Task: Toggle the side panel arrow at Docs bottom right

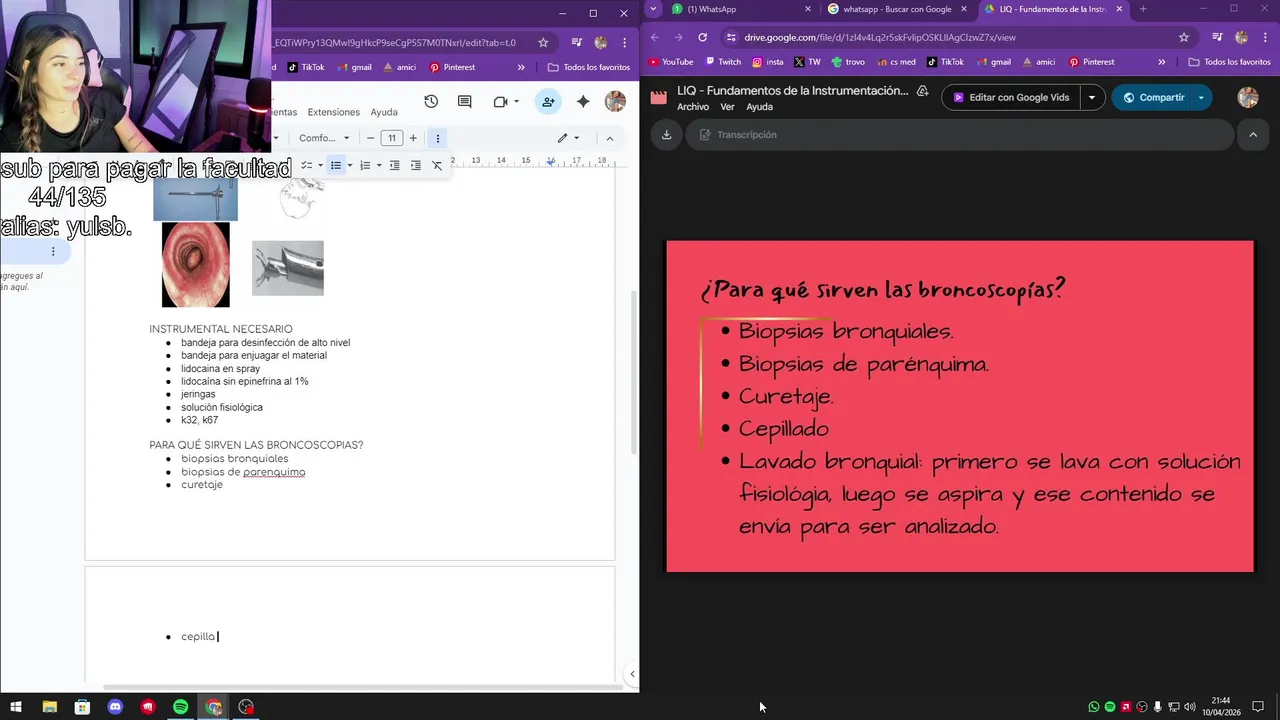Action: click(631, 674)
